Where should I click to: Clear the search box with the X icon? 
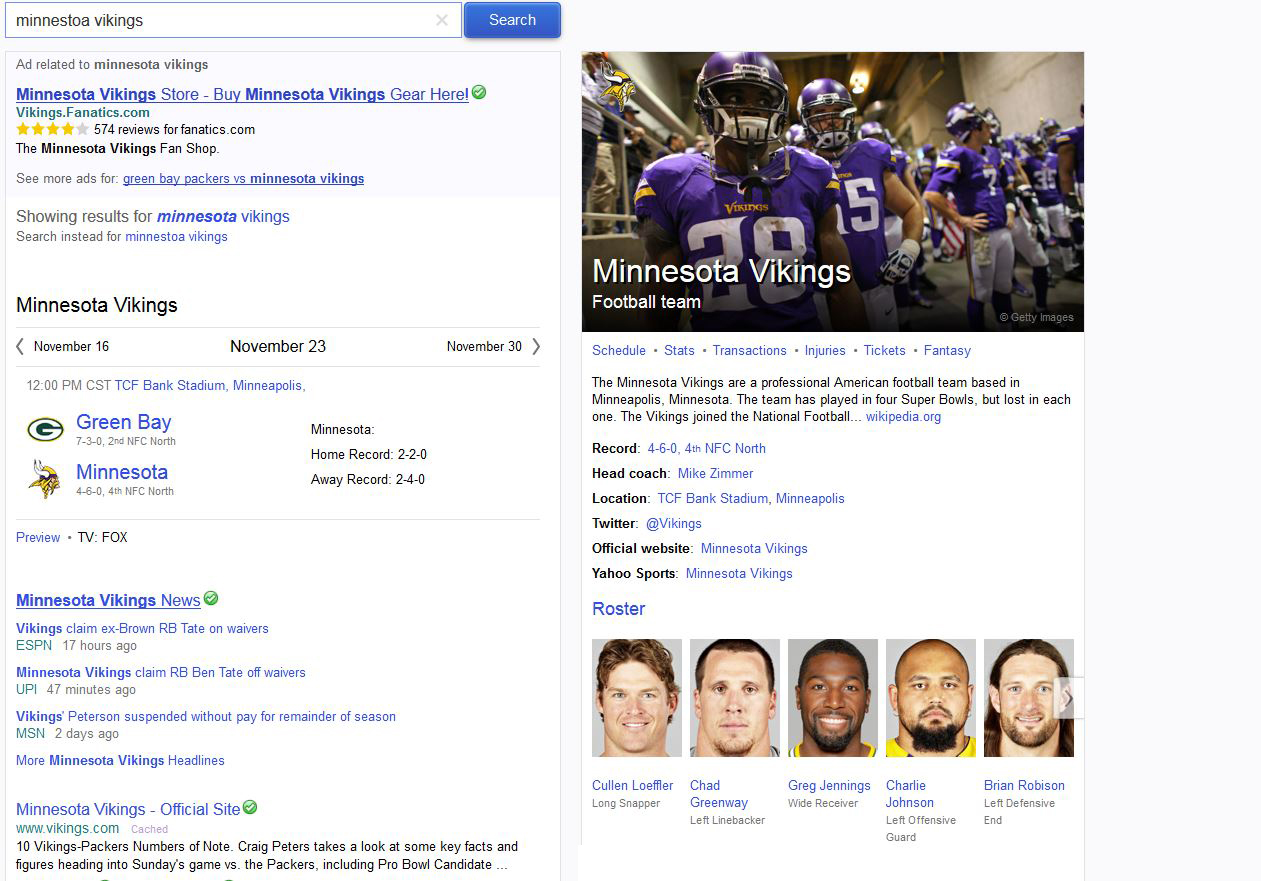[x=442, y=20]
